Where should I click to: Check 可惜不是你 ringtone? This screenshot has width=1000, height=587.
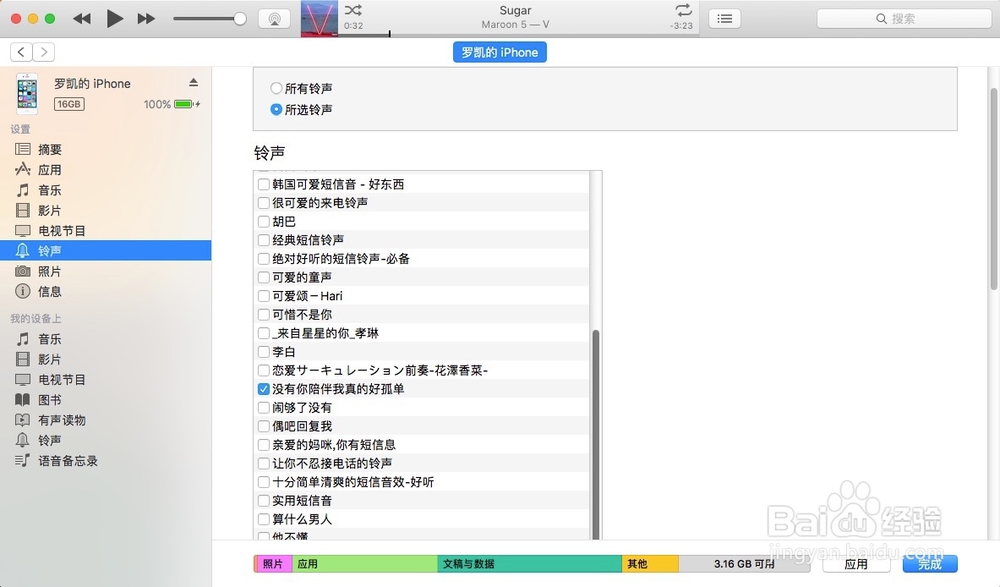(x=263, y=315)
